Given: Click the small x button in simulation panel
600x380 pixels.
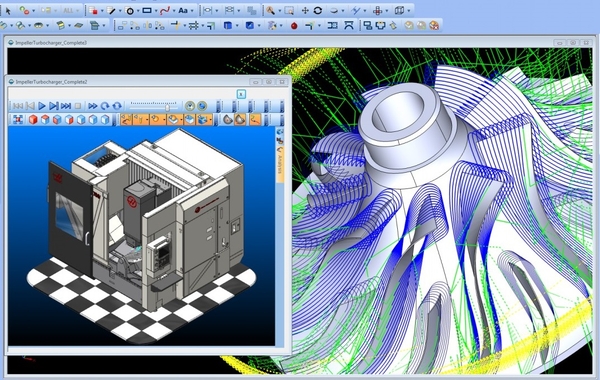Looking at the screenshot, I should (241, 94).
